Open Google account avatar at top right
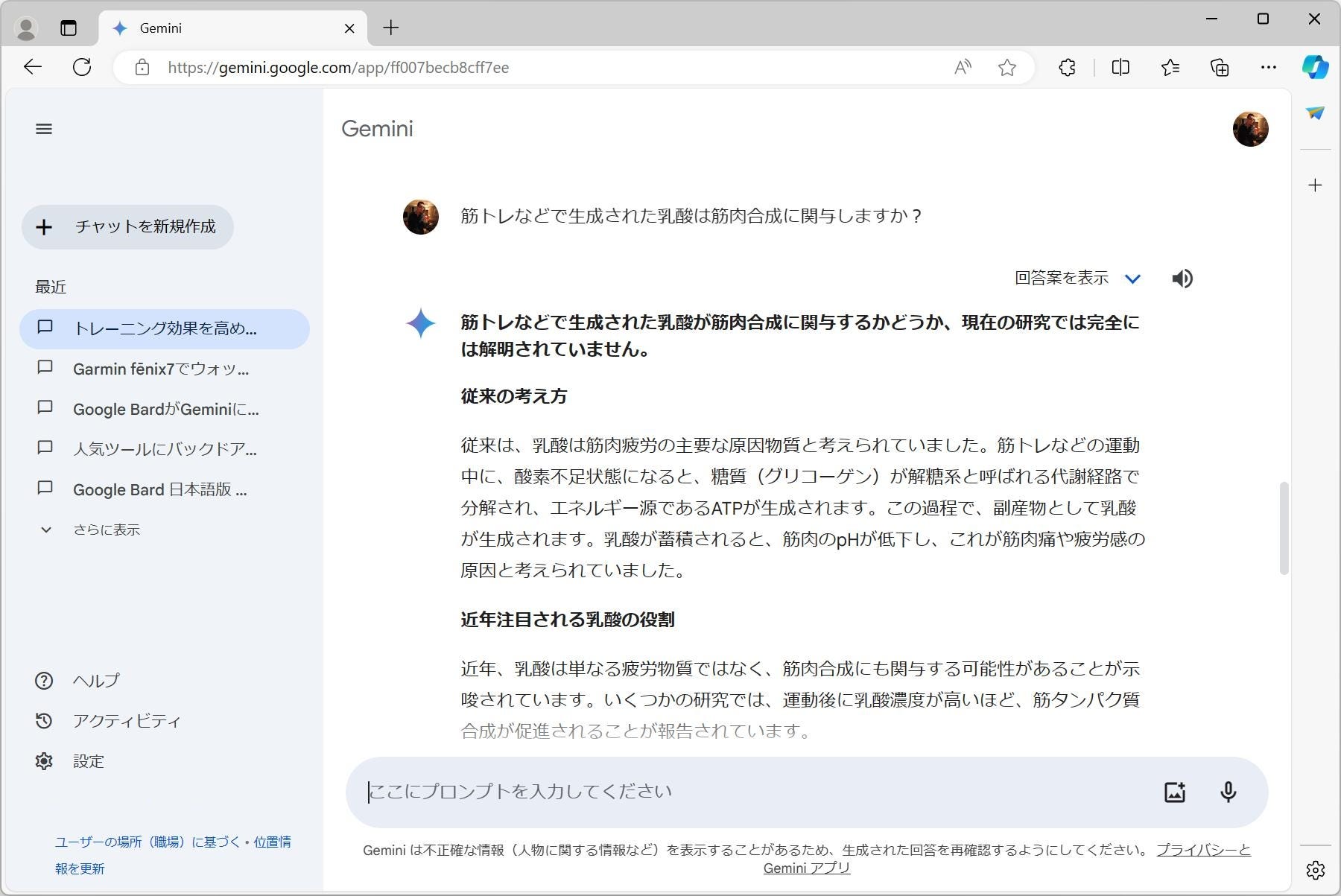Screen dimensions: 1341x896 1250,129
